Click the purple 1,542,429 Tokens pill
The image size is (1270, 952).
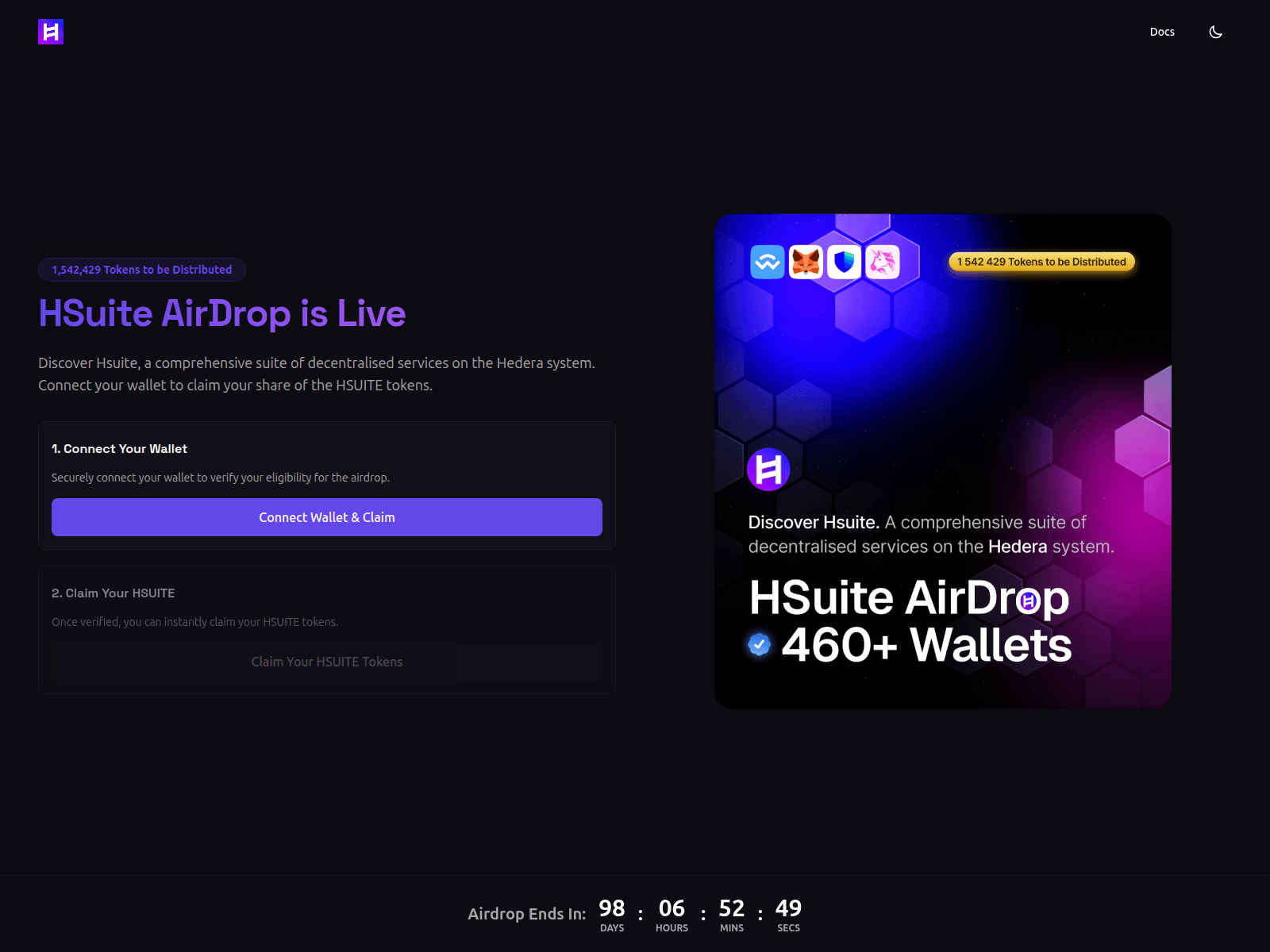142,270
